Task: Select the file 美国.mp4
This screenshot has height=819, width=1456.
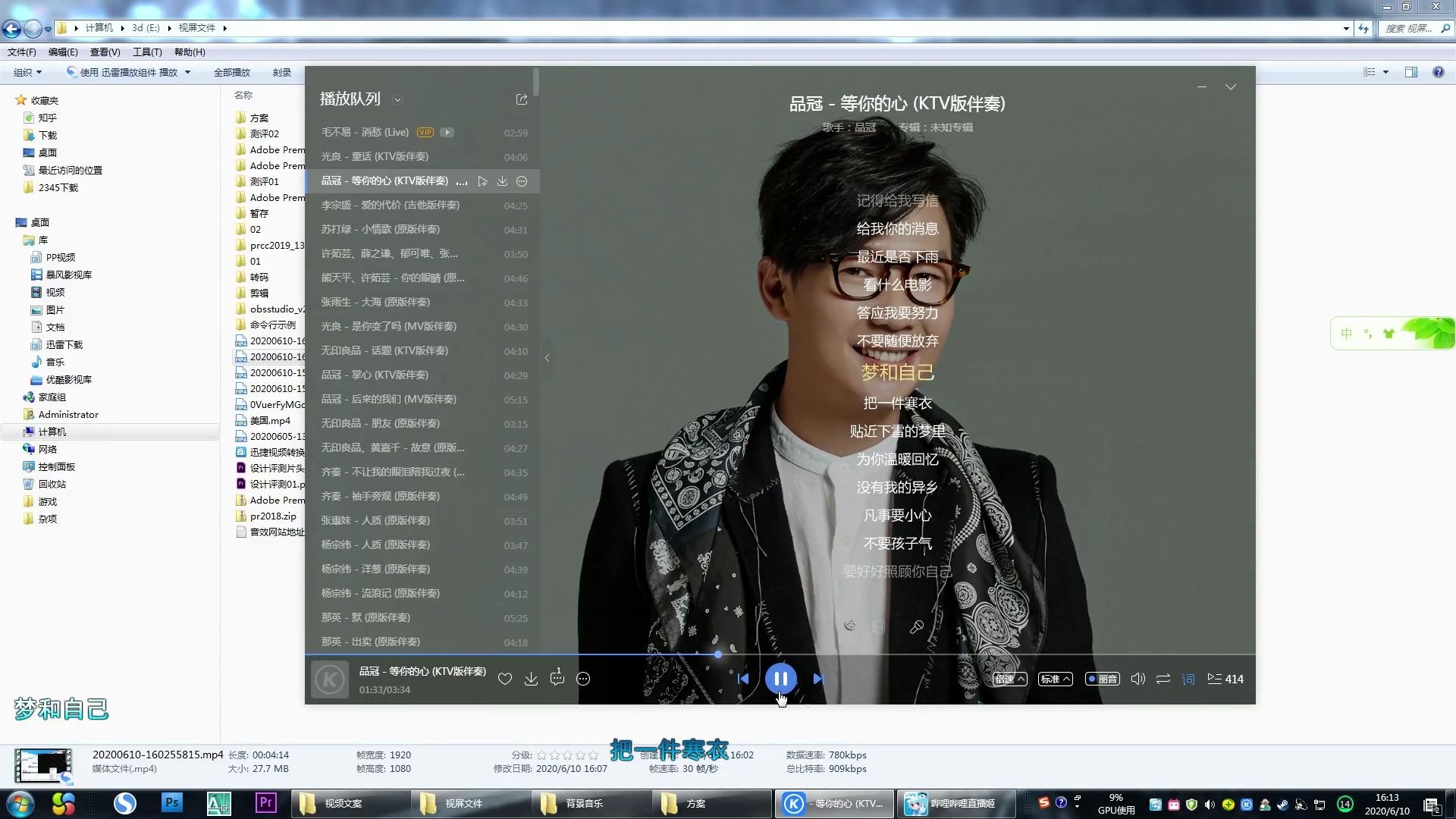Action: [270, 420]
